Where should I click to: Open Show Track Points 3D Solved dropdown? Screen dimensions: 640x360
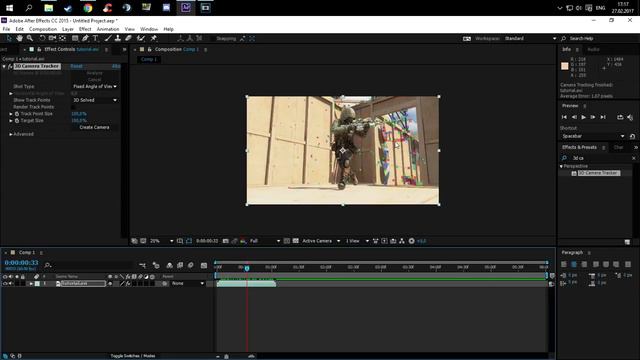point(95,100)
